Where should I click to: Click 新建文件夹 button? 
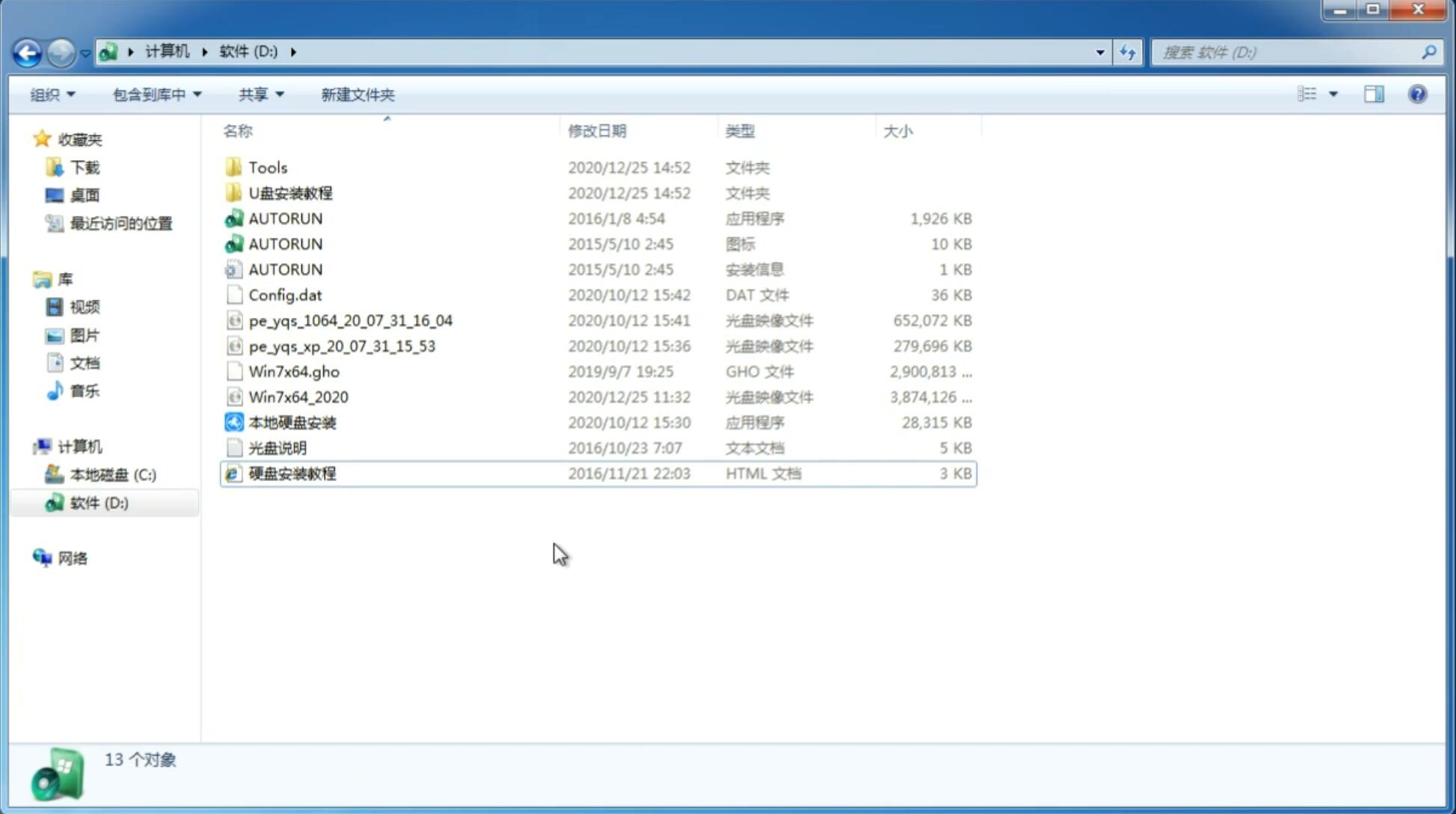[x=357, y=94]
